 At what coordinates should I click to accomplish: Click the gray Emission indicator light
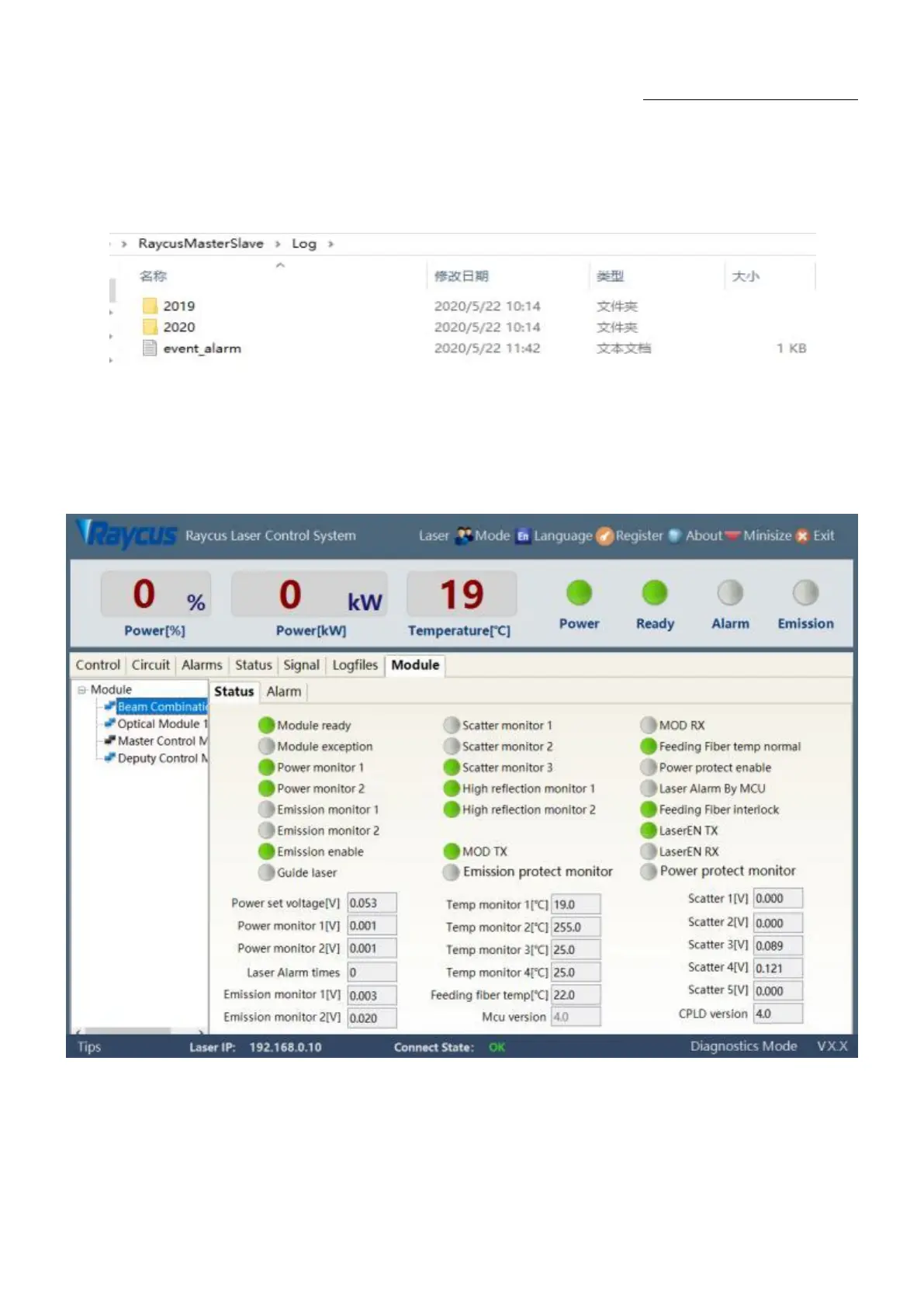805,593
